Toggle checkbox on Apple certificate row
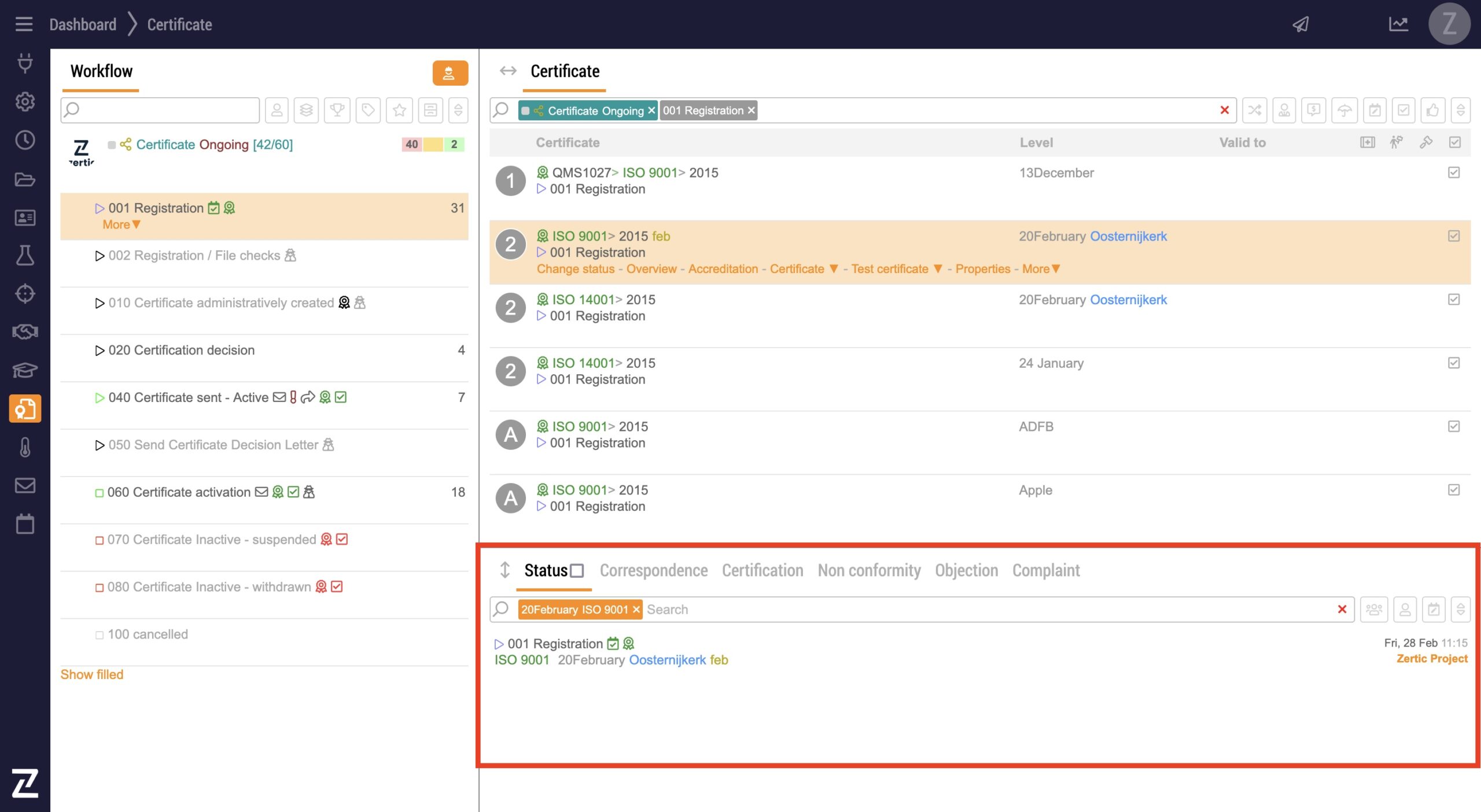Screen dimensions: 1481x812 coord(1454,490)
